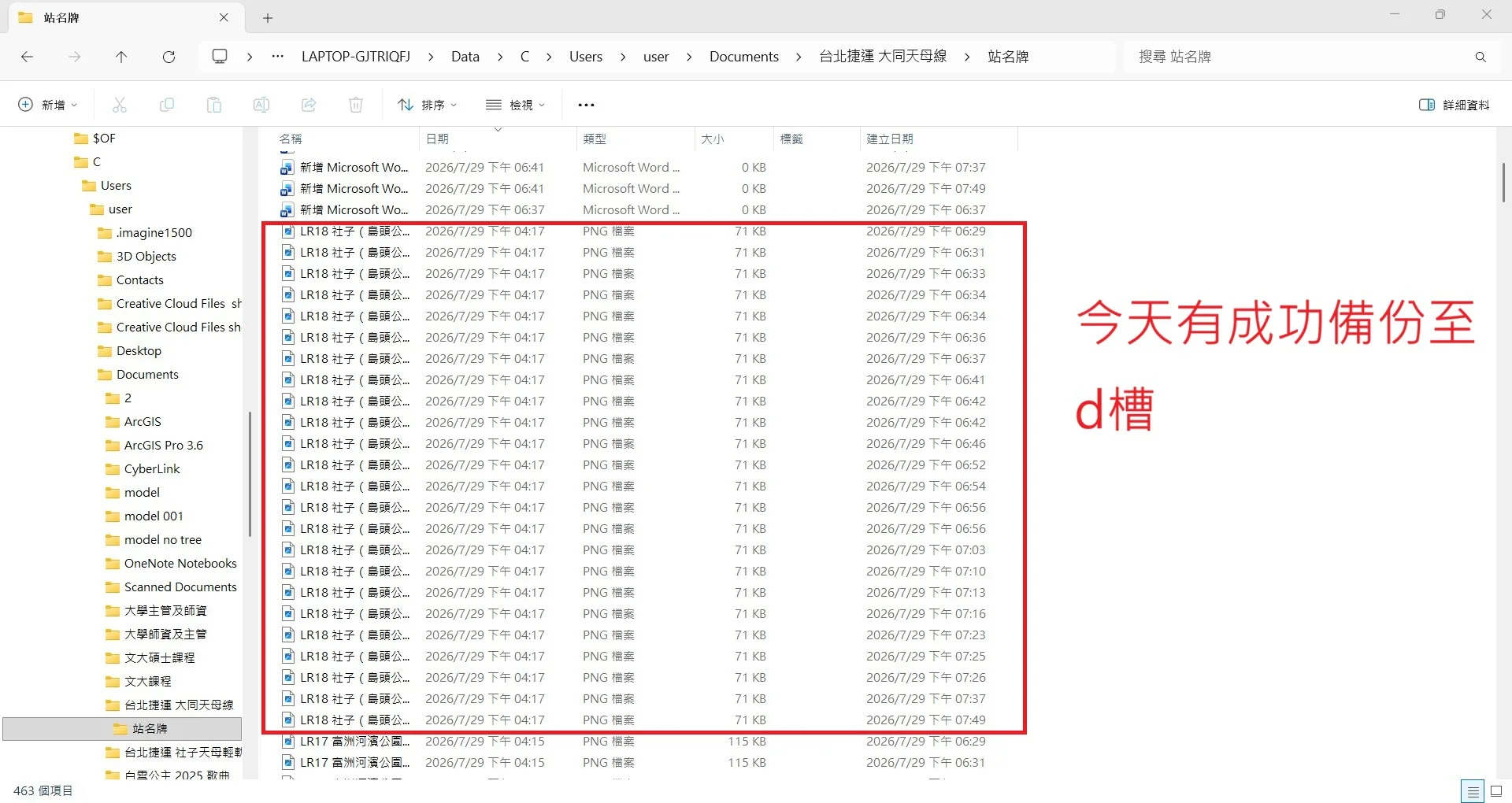Image resolution: width=1512 pixels, height=803 pixels.
Task: Go up one folder level
Action: (121, 57)
